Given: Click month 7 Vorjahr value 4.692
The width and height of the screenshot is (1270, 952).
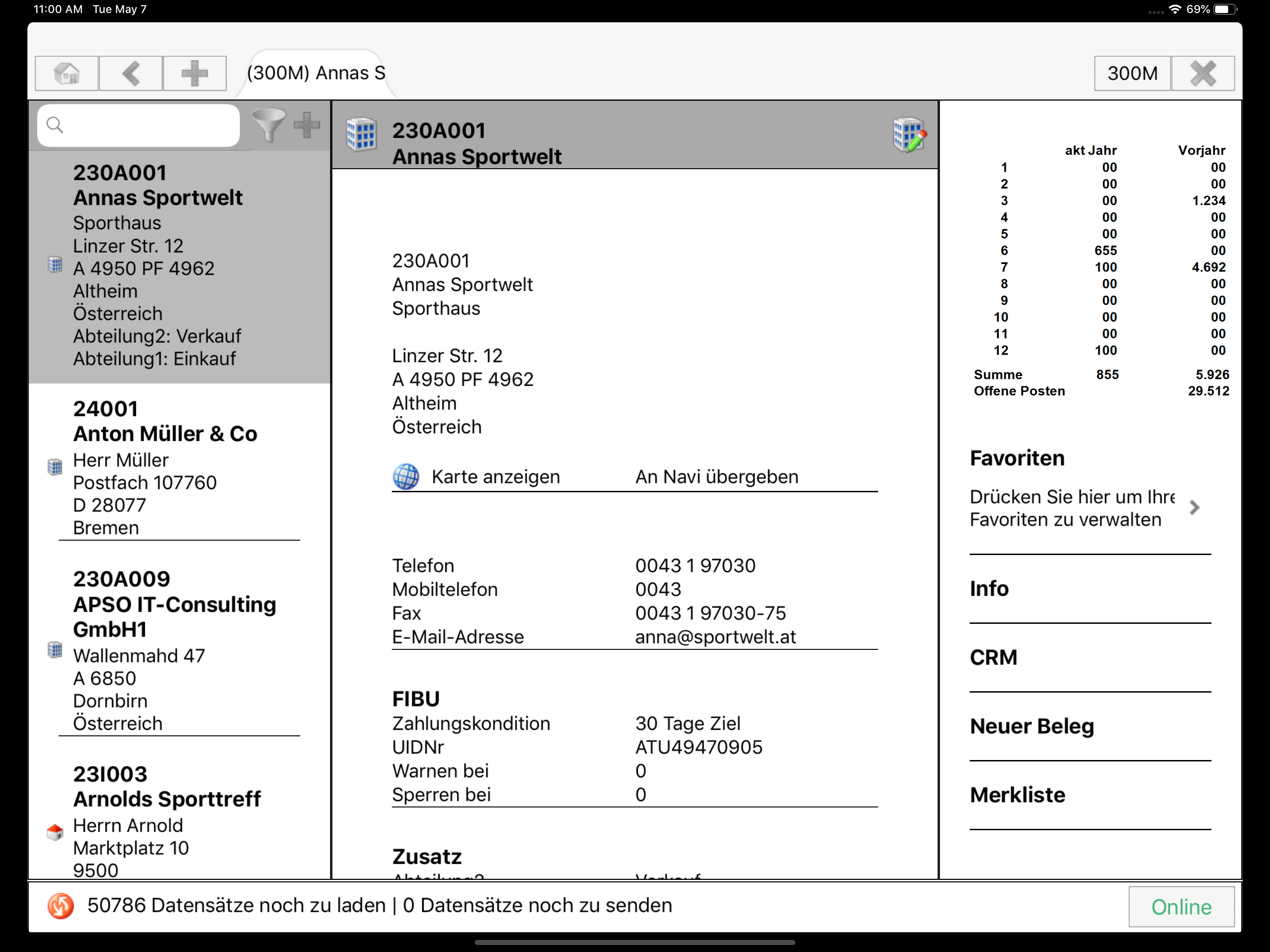Looking at the screenshot, I should pyautogui.click(x=1209, y=267).
